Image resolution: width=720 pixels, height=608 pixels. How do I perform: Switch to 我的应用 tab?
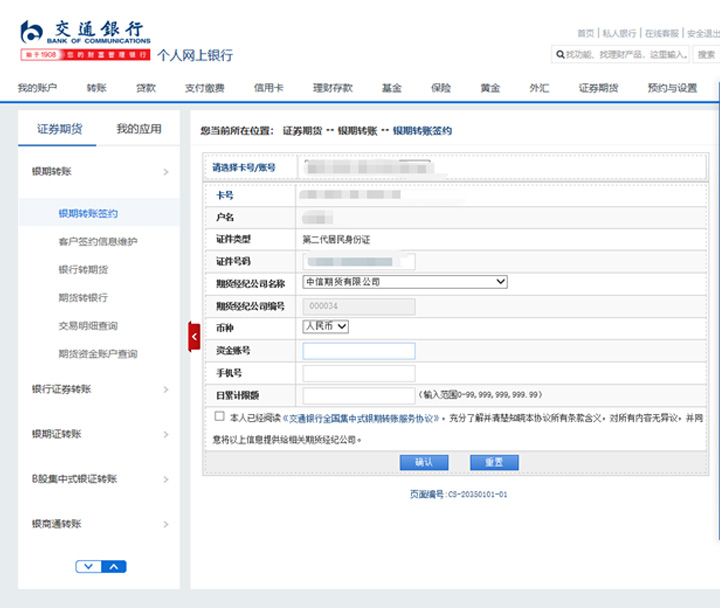point(138,129)
